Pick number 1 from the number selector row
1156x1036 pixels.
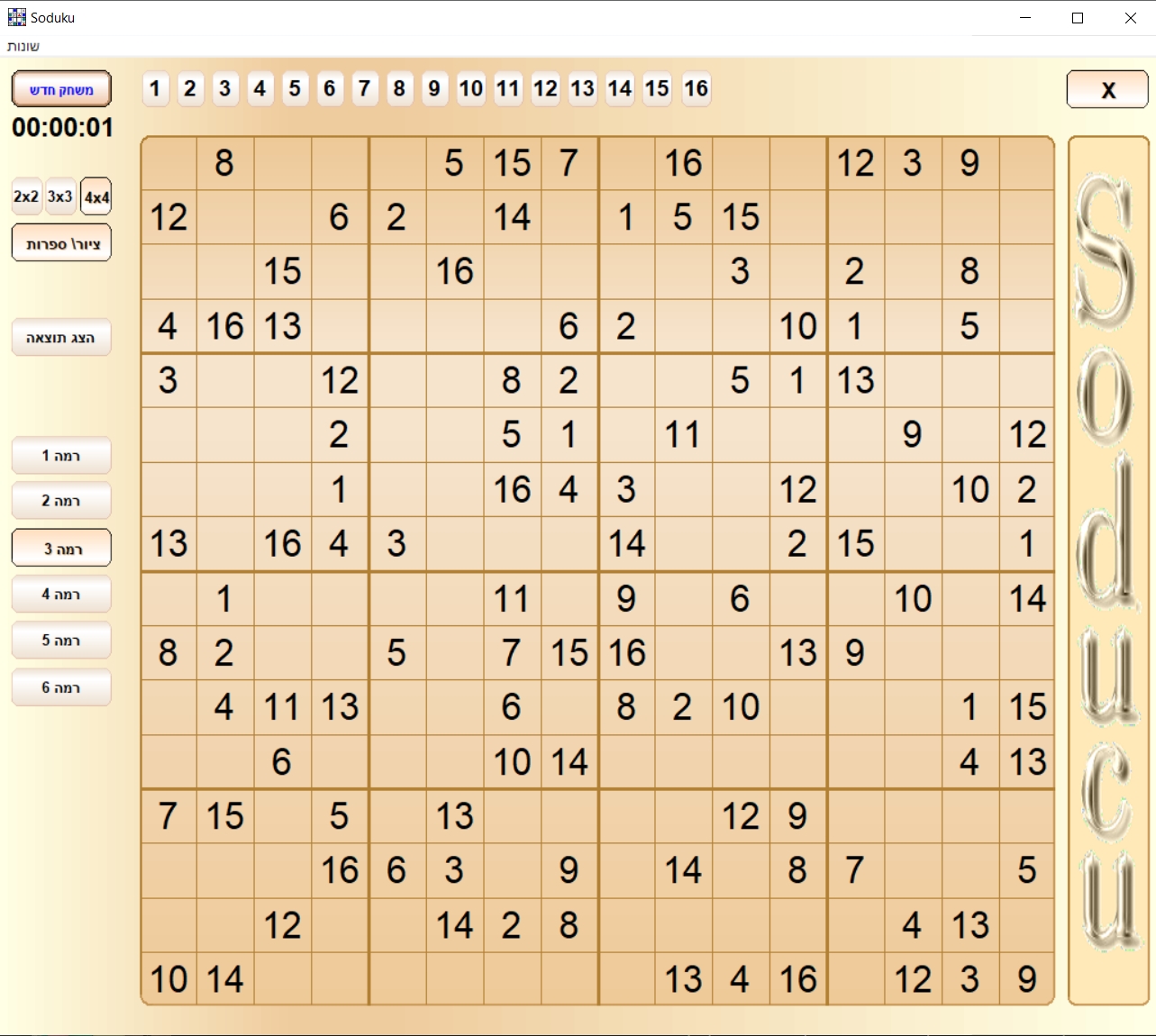[x=156, y=88]
